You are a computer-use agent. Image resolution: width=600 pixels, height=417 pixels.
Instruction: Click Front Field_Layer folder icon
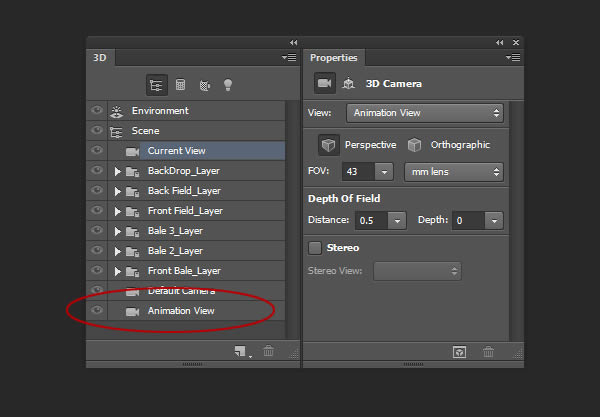click(132, 211)
